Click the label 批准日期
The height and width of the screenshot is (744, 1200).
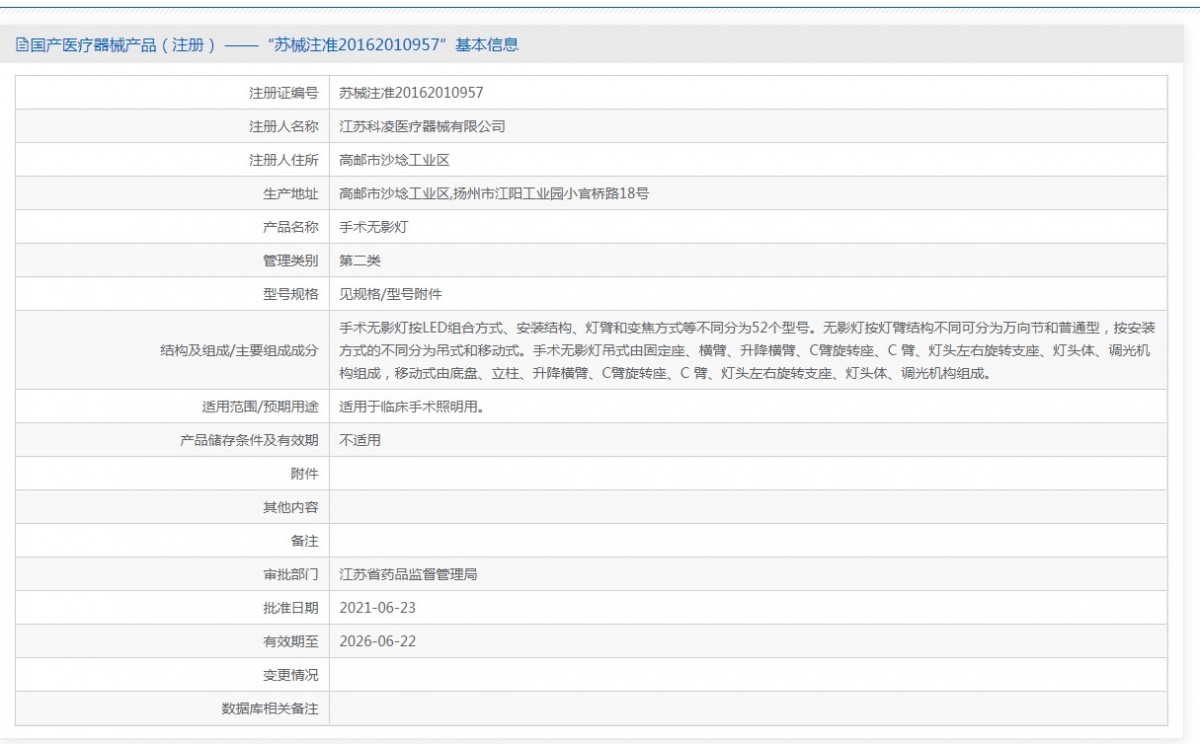pos(291,608)
